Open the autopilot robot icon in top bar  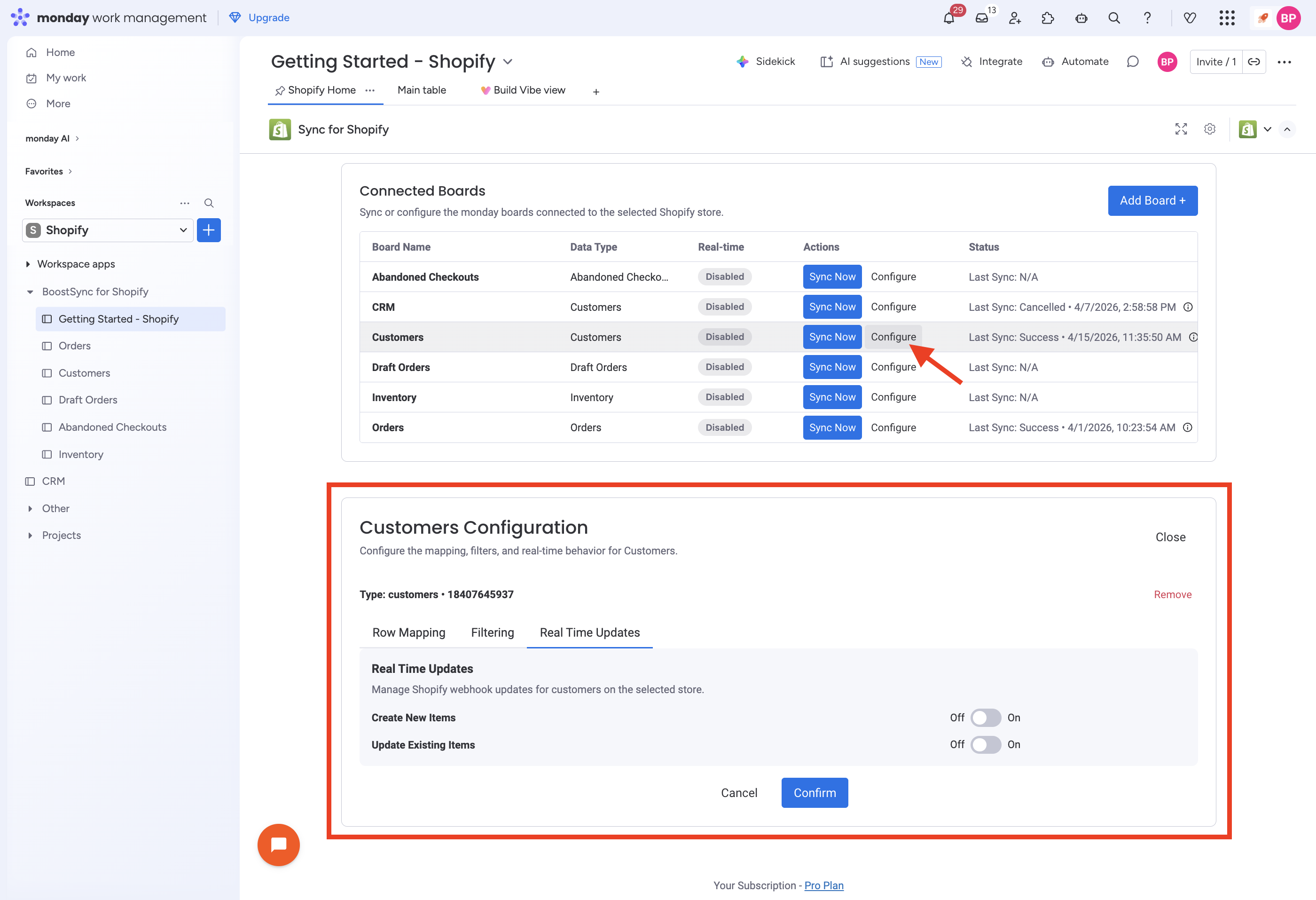[1081, 18]
